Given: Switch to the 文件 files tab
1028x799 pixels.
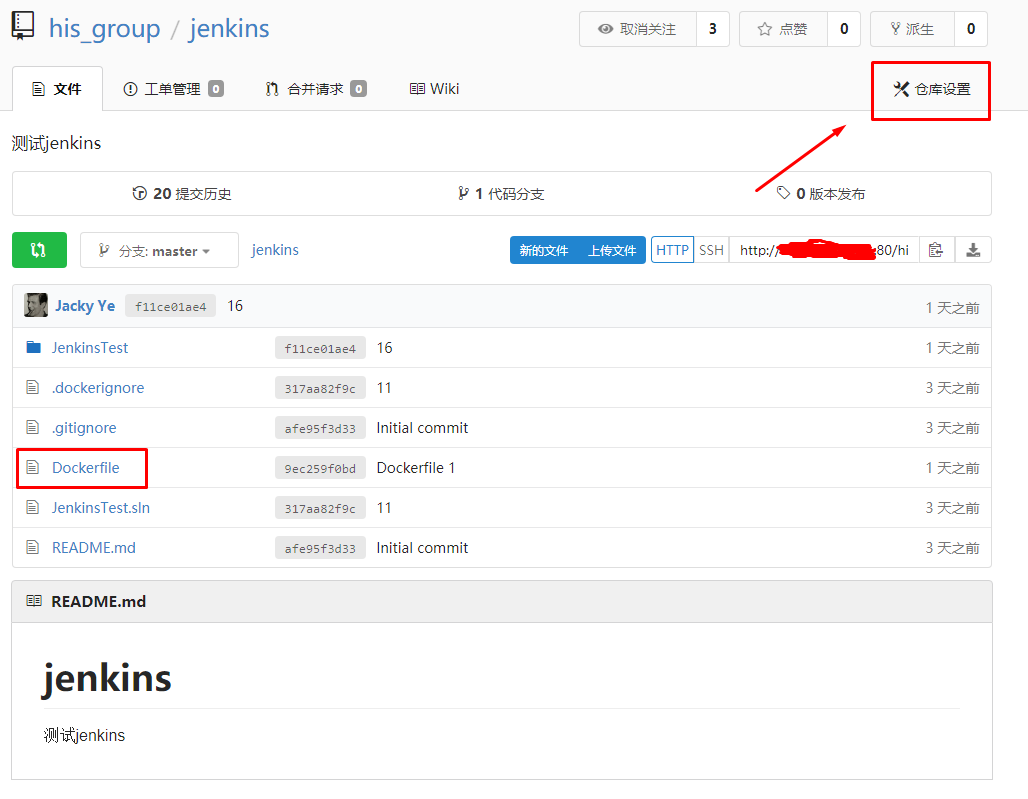Looking at the screenshot, I should coord(57,89).
